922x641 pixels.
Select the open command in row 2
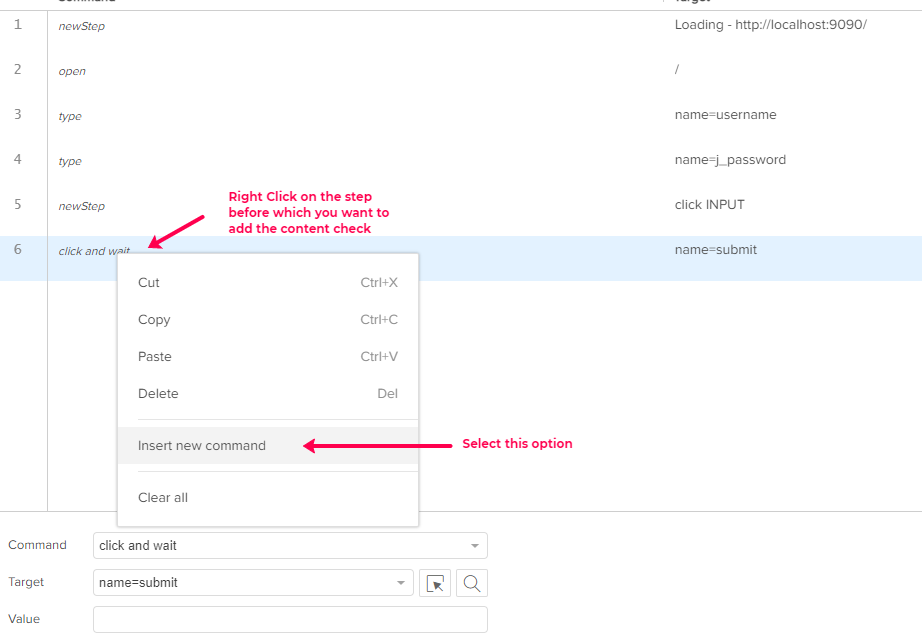click(x=72, y=71)
